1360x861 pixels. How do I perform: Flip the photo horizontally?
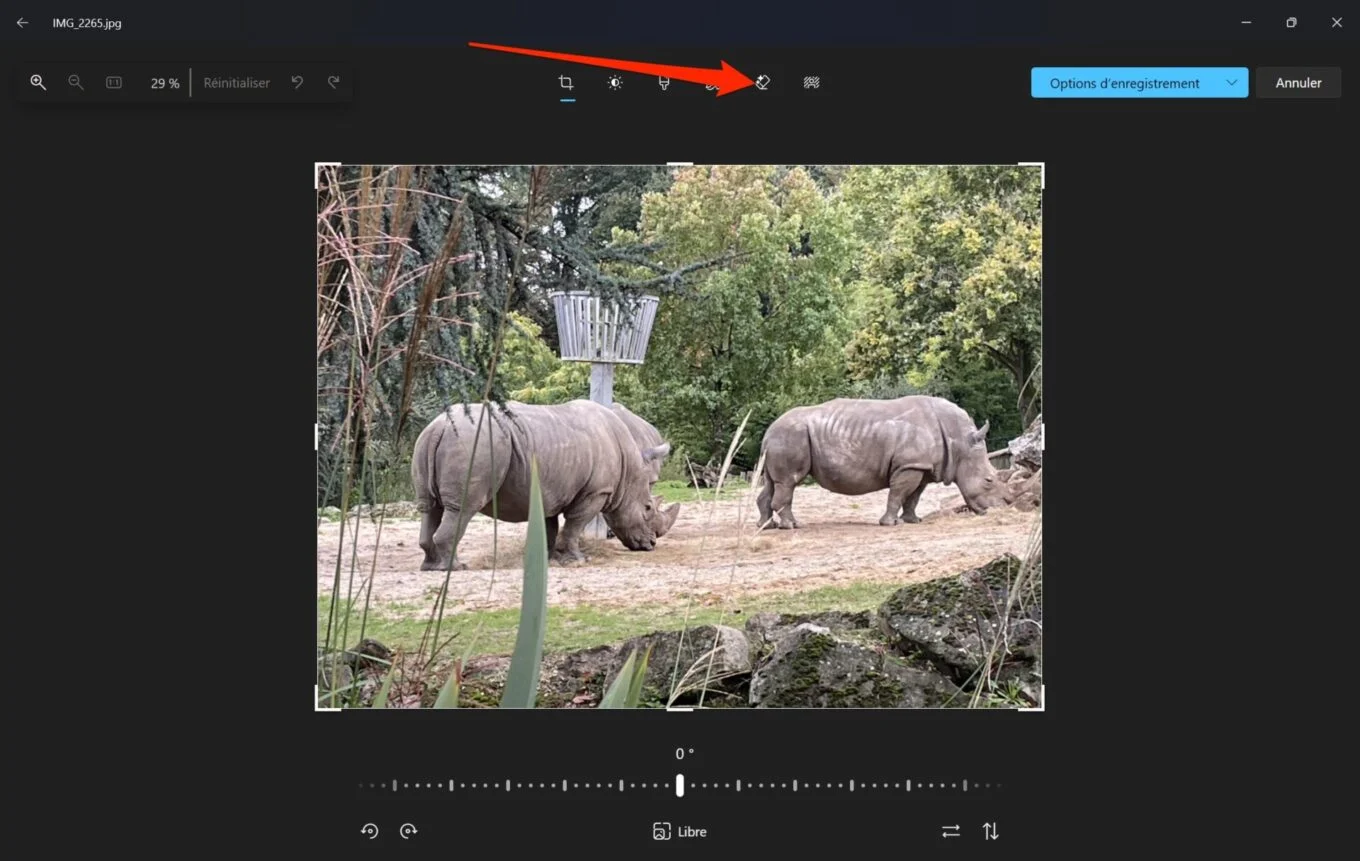pos(951,831)
